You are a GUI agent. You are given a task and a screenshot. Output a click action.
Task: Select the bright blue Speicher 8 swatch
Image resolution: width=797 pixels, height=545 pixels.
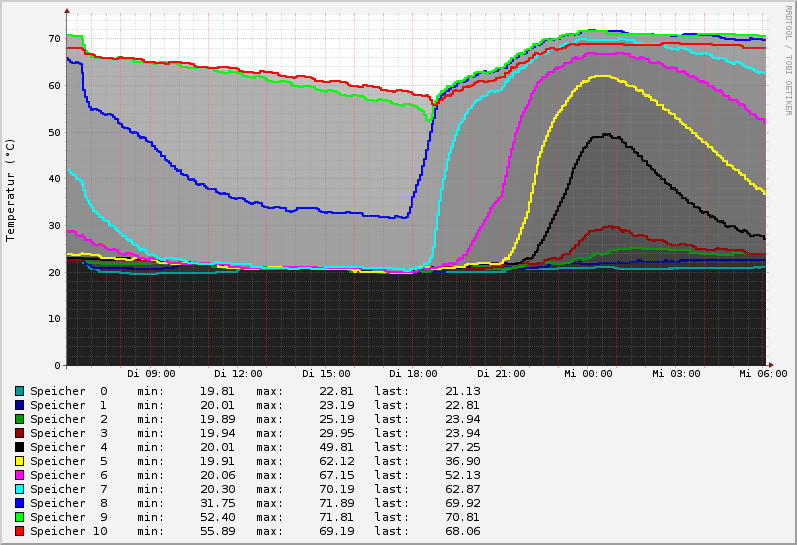tap(19, 503)
